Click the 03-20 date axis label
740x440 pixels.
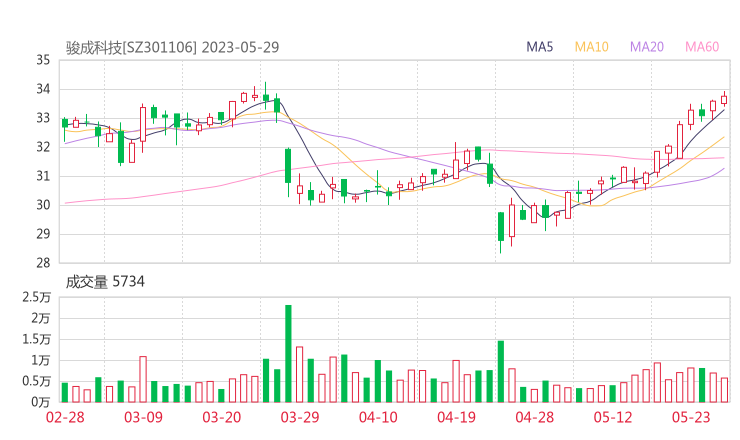[222, 417]
